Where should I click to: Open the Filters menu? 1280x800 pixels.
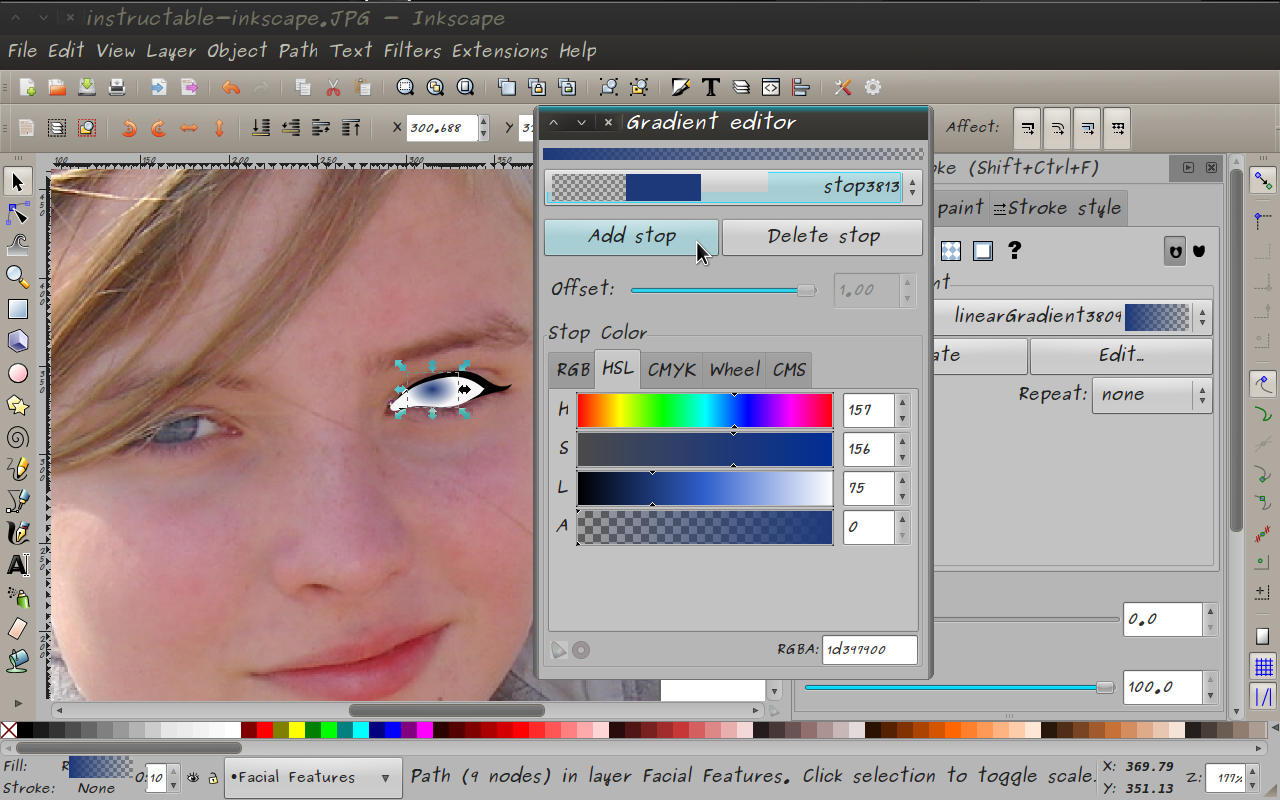point(413,51)
